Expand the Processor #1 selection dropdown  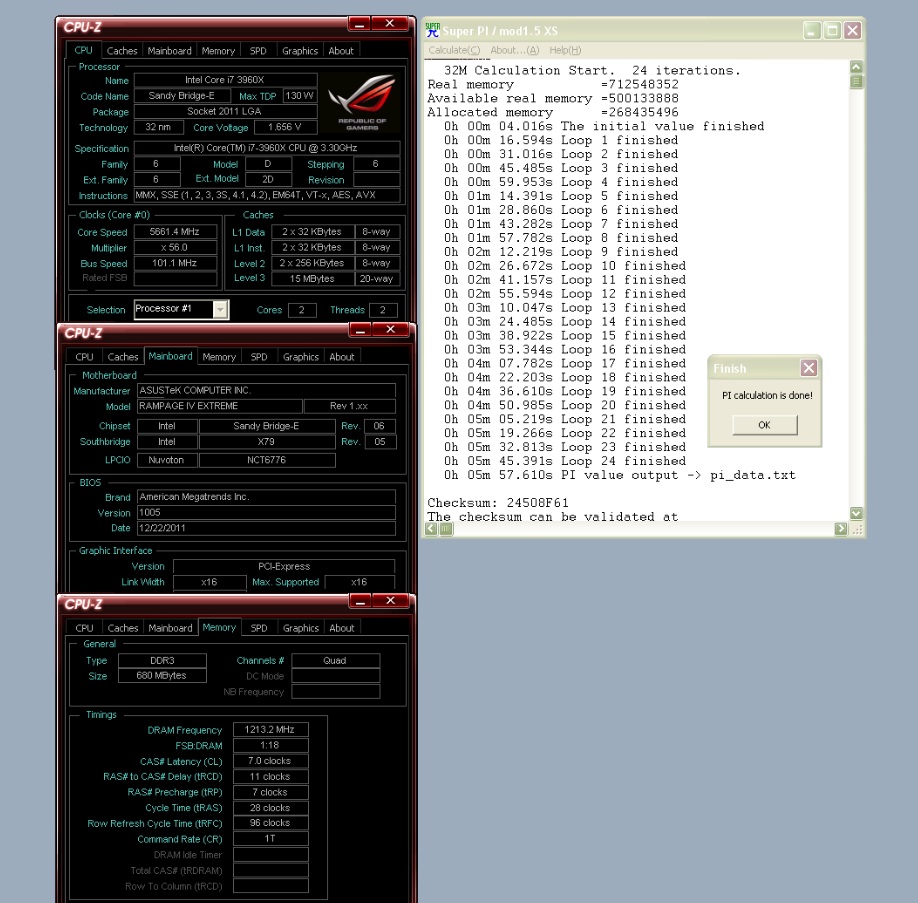pos(220,310)
